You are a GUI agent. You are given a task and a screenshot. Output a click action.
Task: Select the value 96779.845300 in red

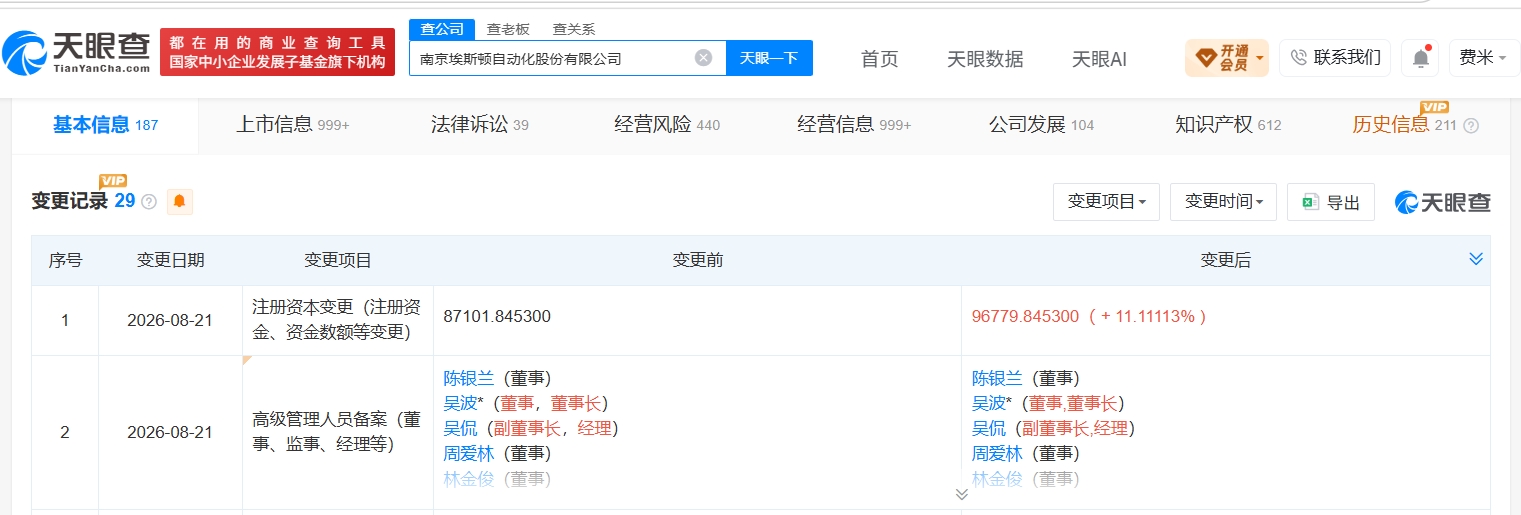click(1025, 316)
